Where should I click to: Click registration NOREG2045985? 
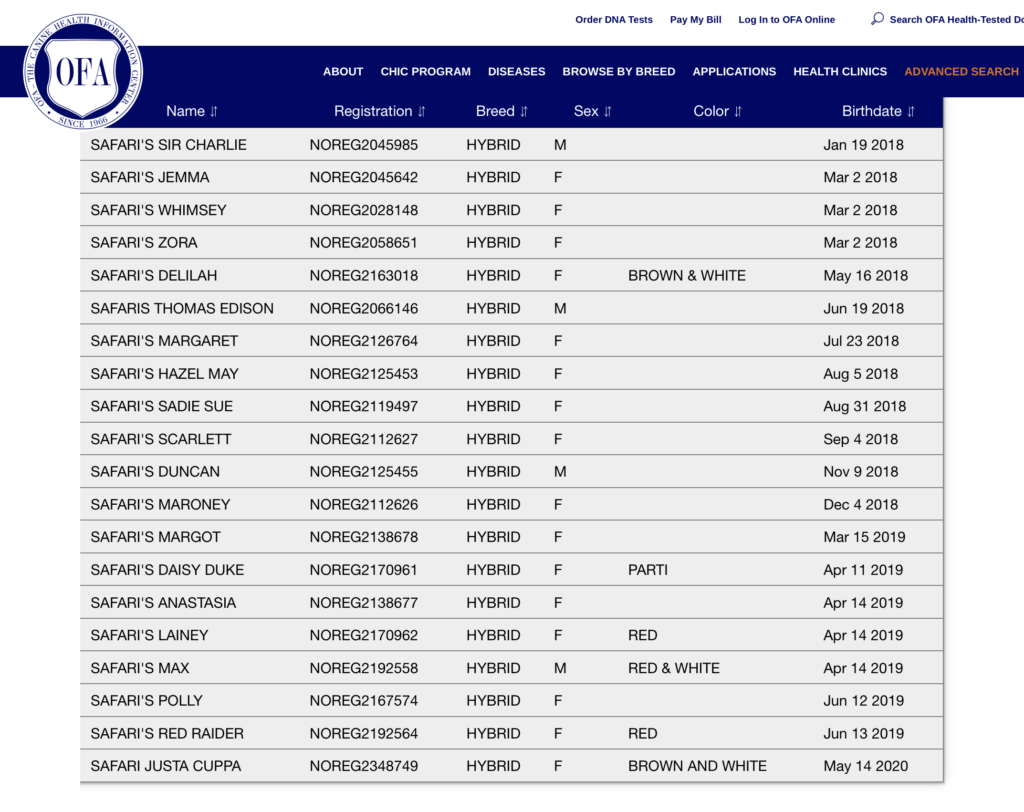click(364, 145)
